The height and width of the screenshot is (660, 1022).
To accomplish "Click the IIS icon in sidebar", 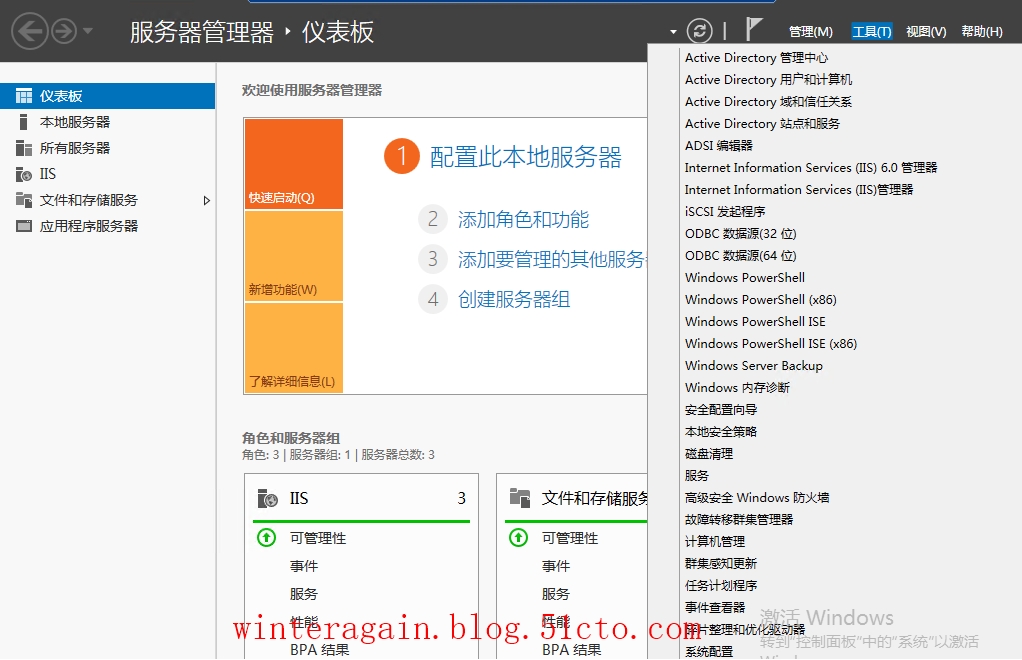I will click(24, 174).
